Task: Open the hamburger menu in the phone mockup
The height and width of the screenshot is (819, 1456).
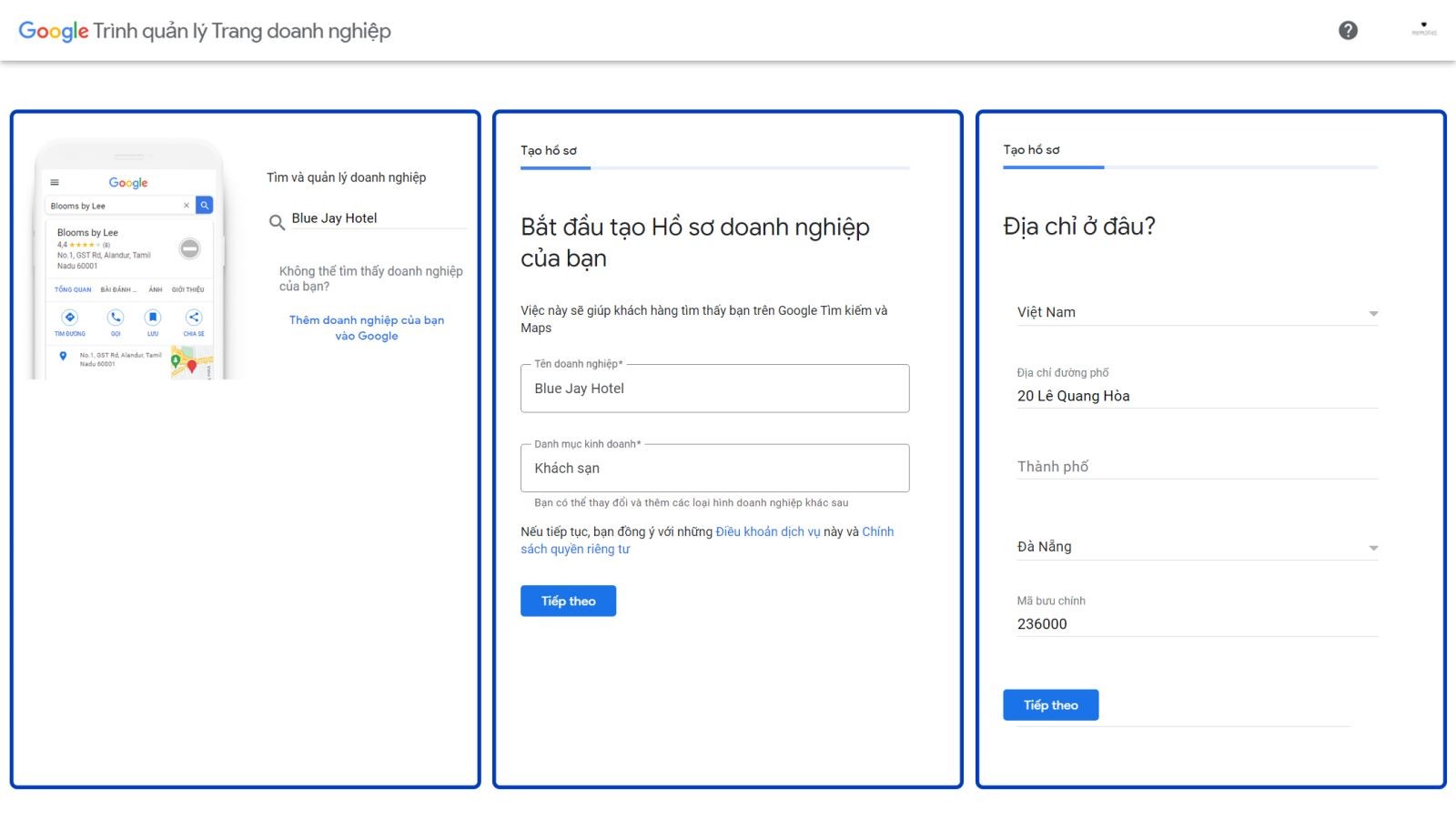Action: tap(55, 182)
